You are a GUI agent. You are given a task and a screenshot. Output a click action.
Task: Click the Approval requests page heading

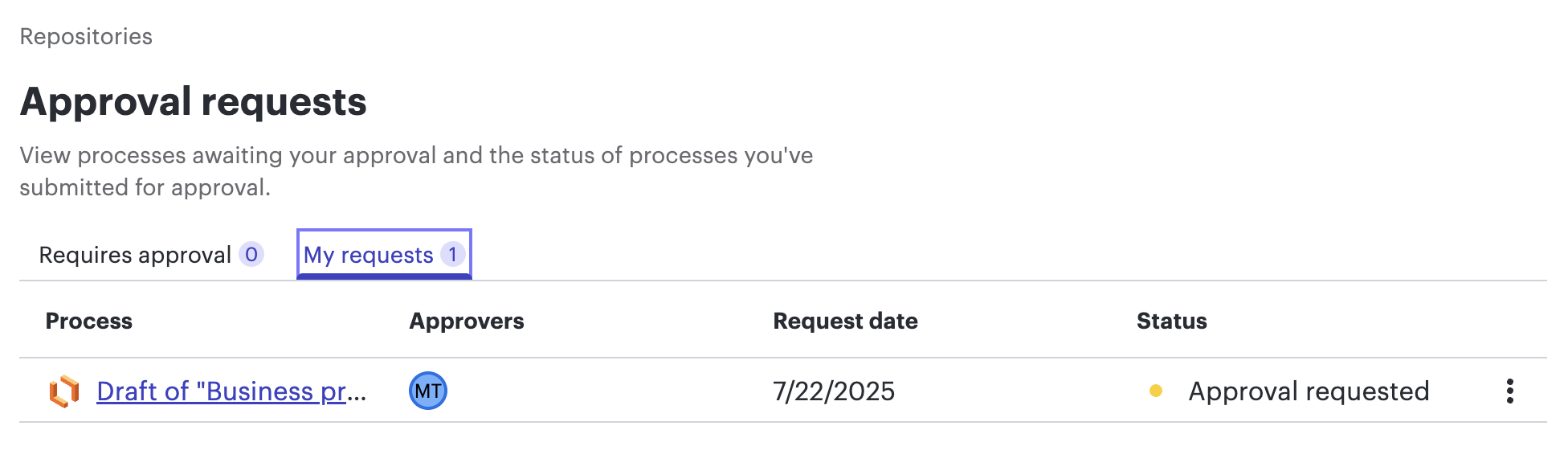(195, 100)
